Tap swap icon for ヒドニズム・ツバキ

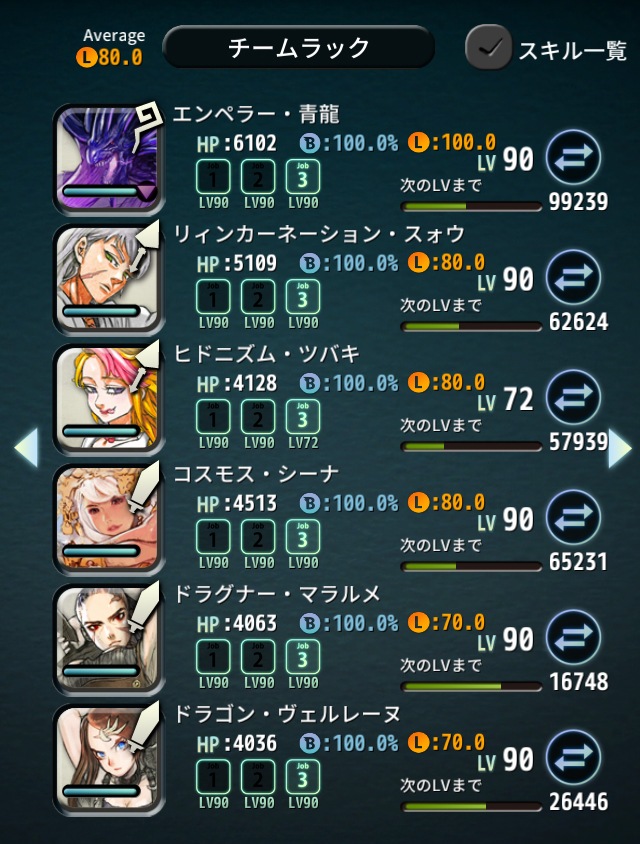click(x=574, y=397)
